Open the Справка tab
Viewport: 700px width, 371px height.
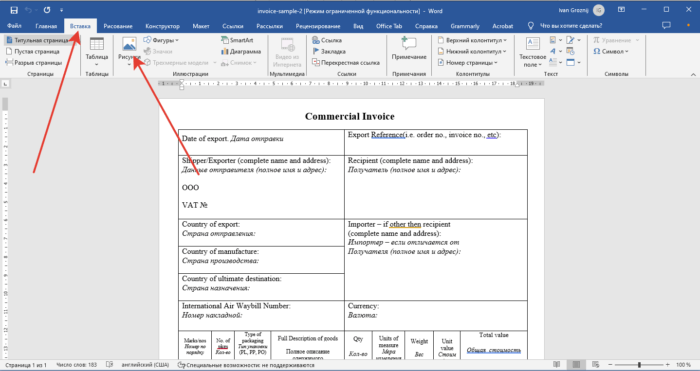click(x=426, y=26)
